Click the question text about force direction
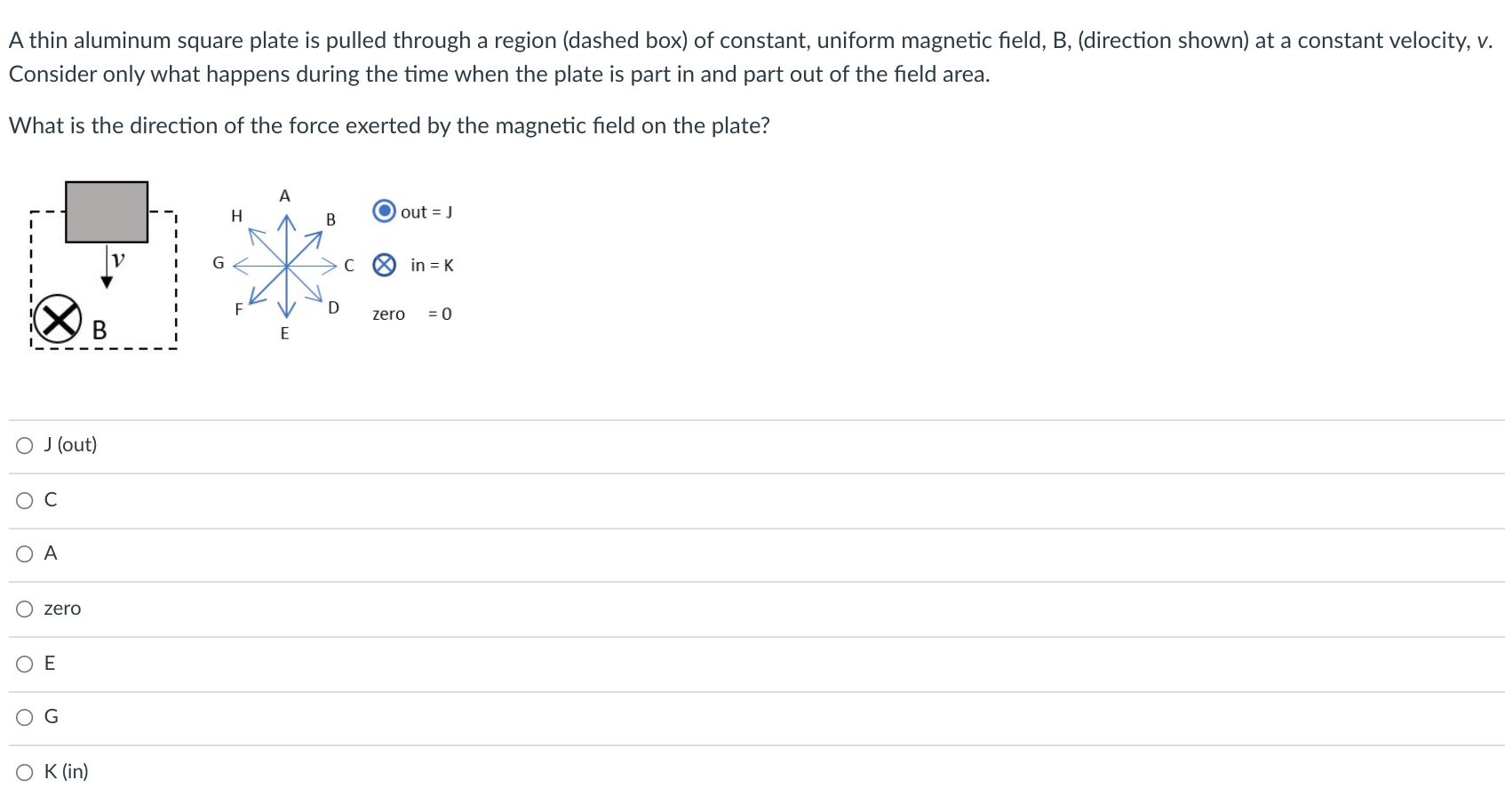The image size is (1505, 812). click(x=389, y=126)
